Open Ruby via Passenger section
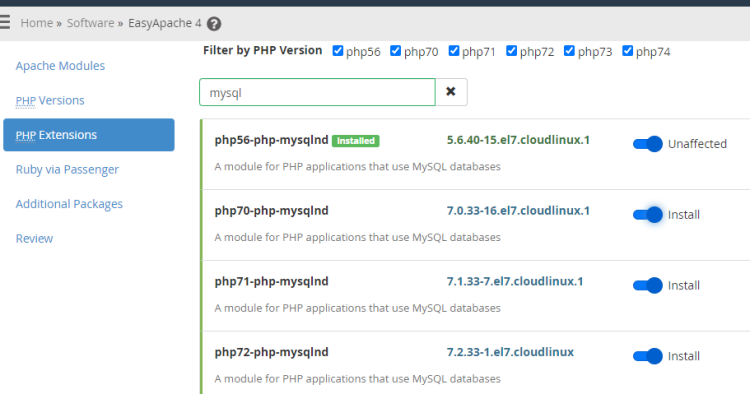The width and height of the screenshot is (750, 394). pyautogui.click(x=67, y=169)
